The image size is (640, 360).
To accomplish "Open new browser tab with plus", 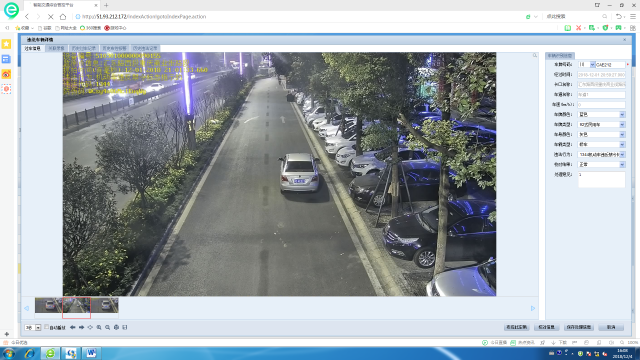I will tap(106, 5).
